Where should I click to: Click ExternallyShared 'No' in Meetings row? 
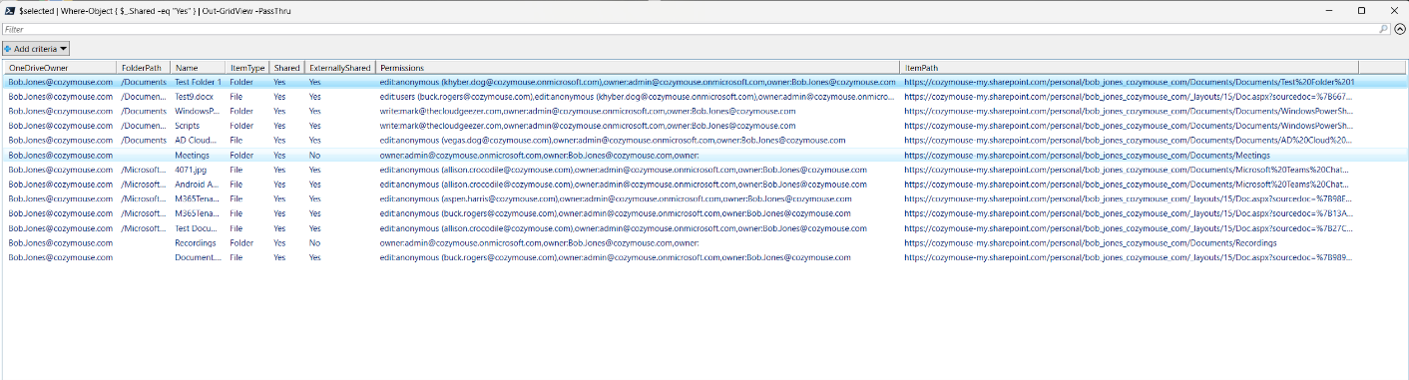[x=315, y=155]
